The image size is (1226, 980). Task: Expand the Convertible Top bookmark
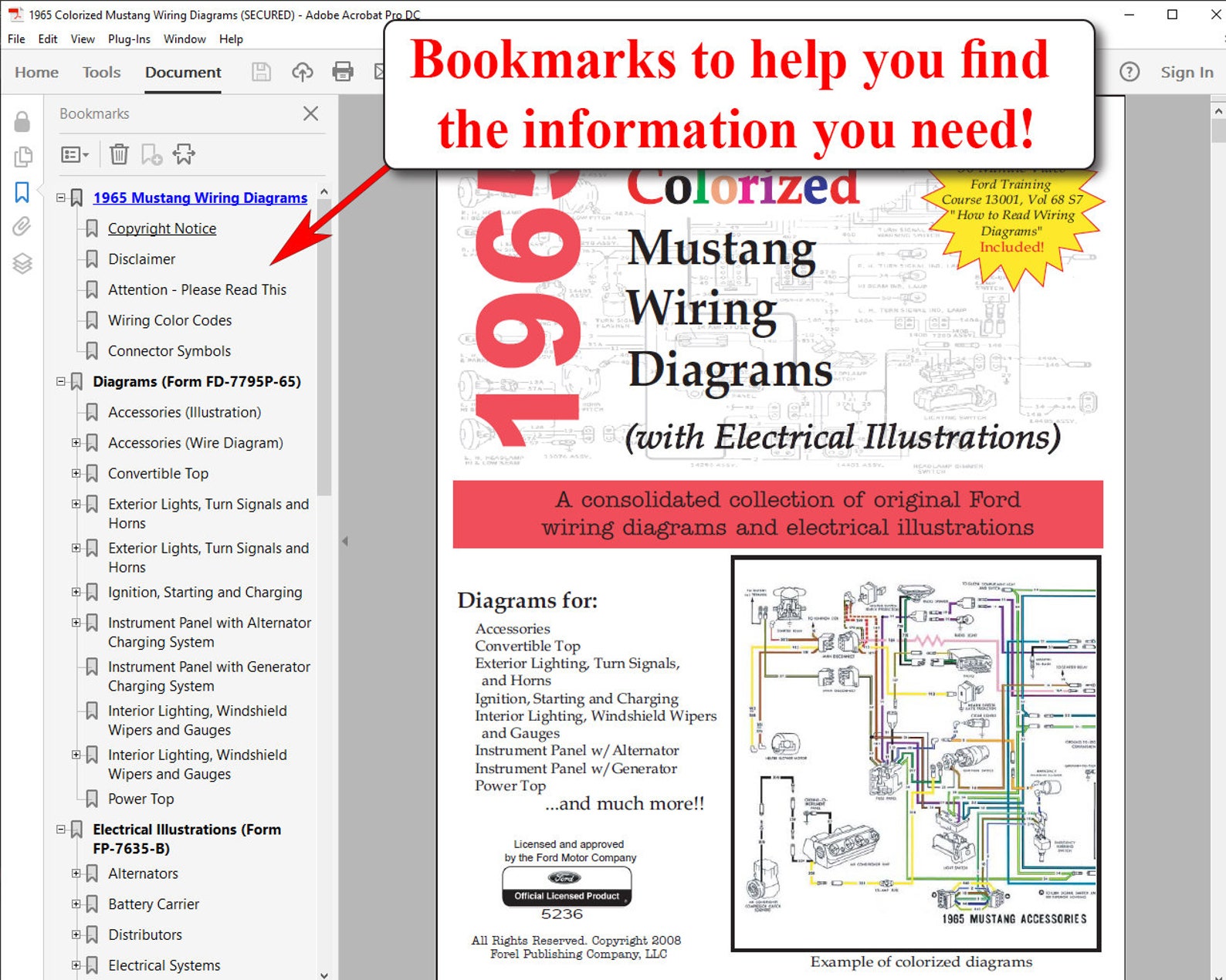pos(76,473)
